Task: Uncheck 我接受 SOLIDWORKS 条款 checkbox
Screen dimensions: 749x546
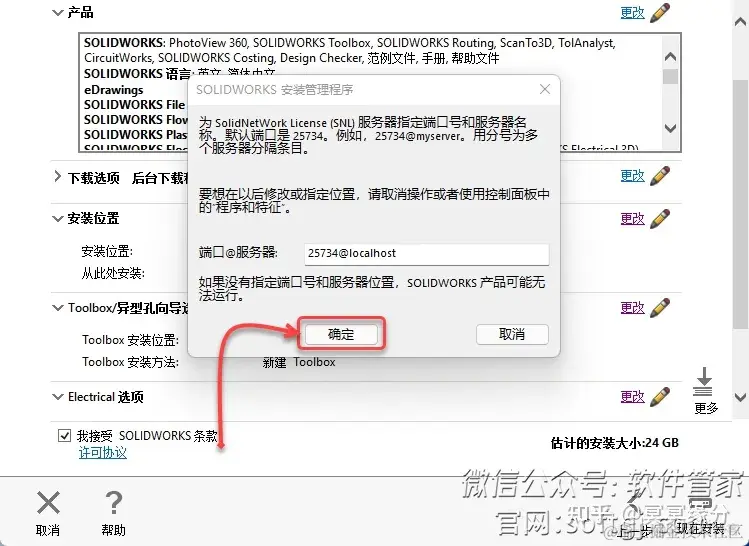Action: pos(64,436)
